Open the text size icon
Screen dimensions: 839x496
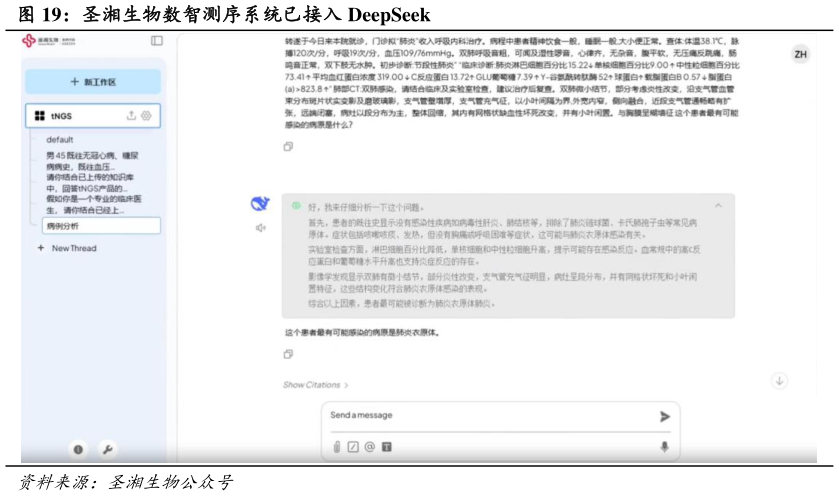tap(387, 447)
